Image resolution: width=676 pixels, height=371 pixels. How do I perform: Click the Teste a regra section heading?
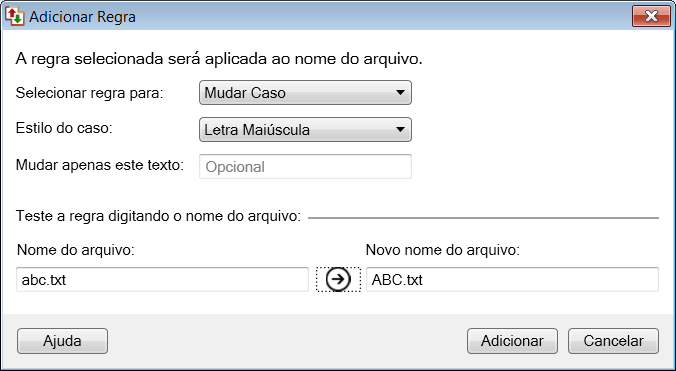158,216
